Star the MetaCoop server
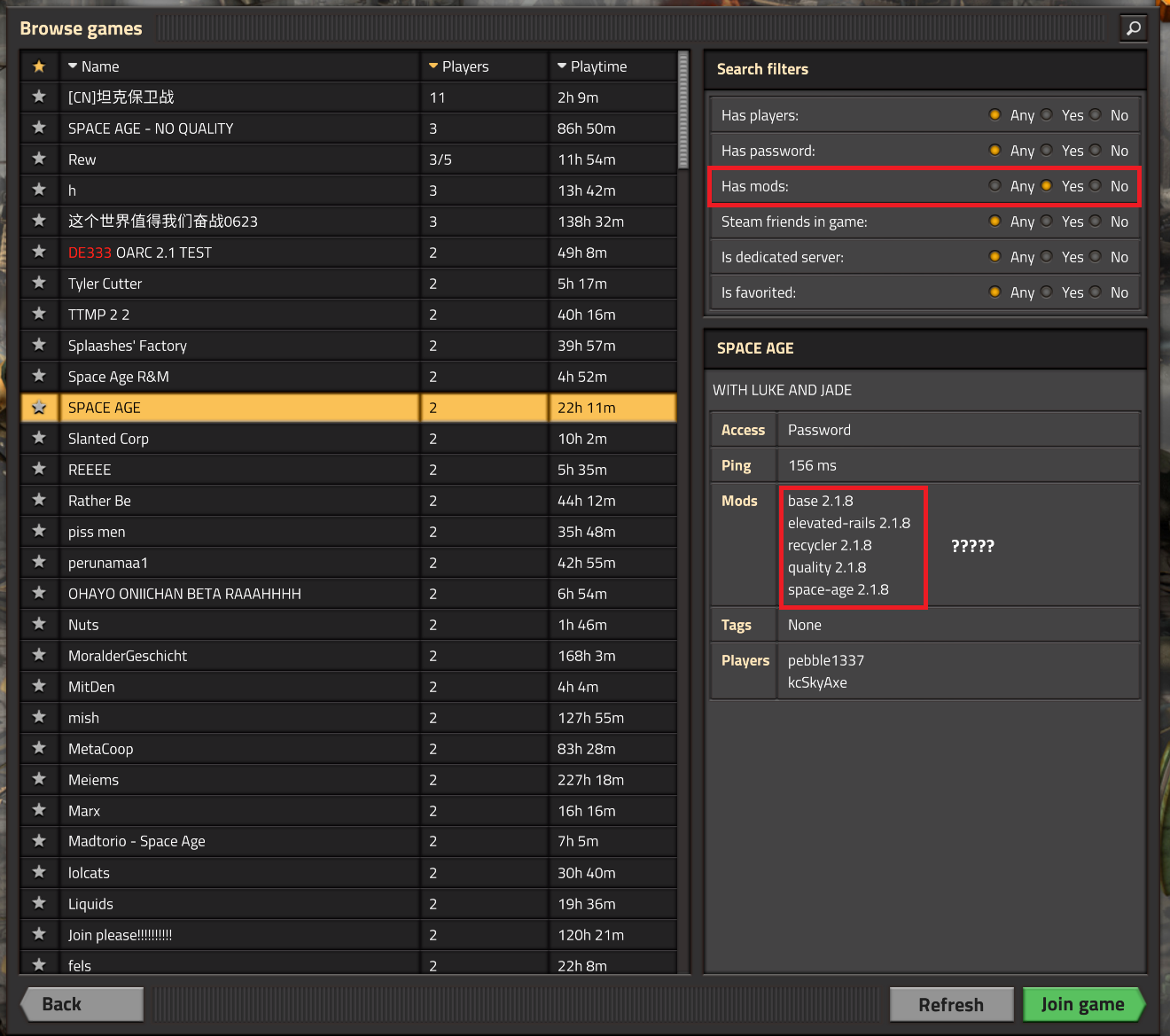1170x1036 pixels. (39, 748)
